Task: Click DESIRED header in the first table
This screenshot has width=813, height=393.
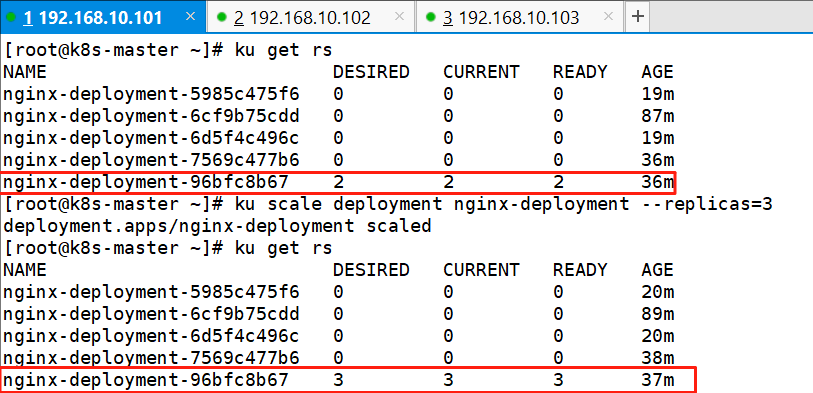Action: 371,72
